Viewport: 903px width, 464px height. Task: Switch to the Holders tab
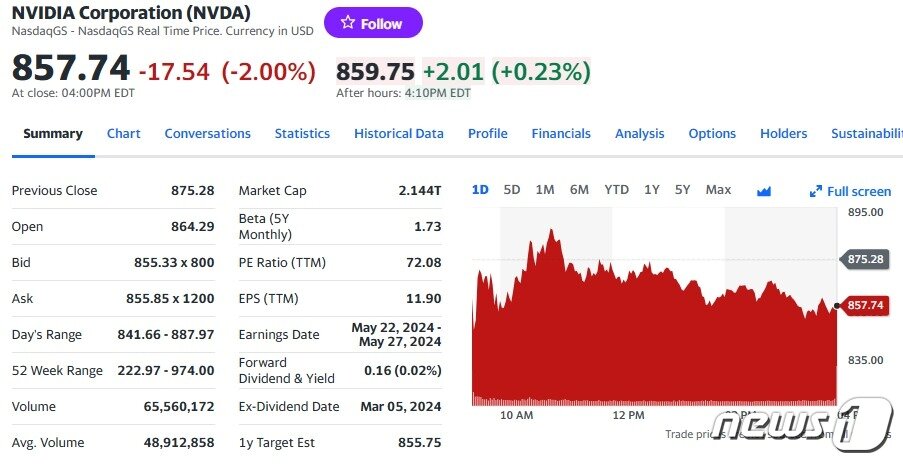783,134
